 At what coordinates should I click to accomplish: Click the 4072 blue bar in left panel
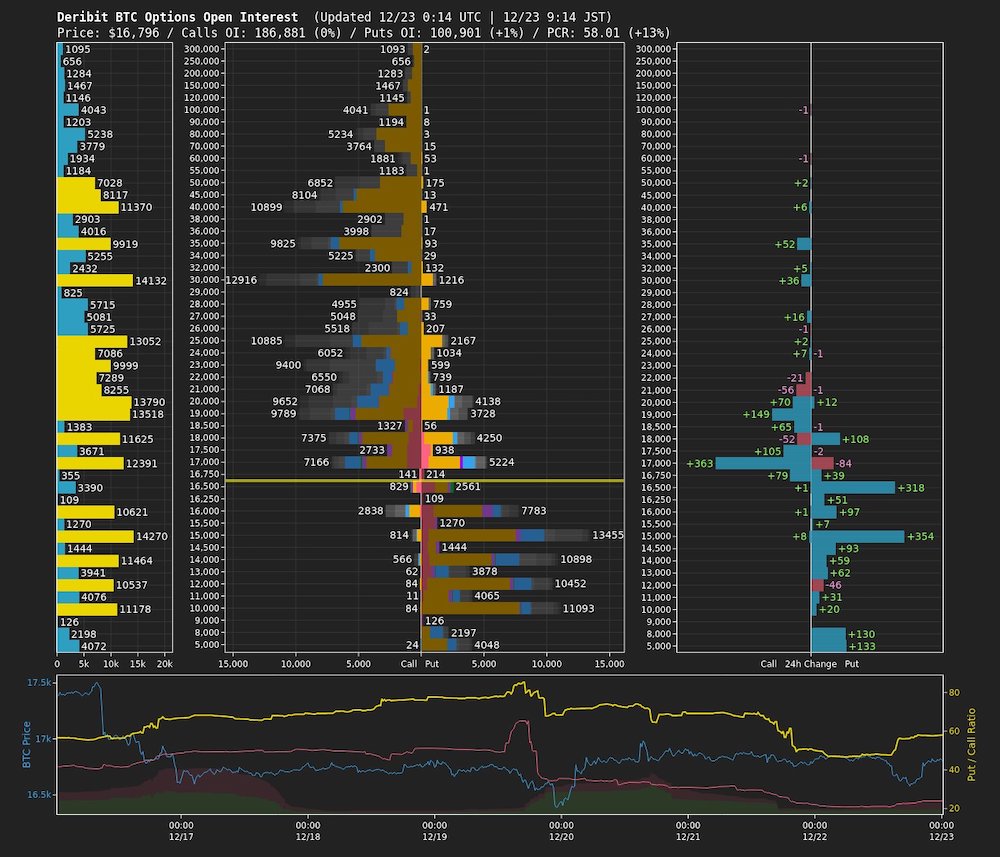62,646
